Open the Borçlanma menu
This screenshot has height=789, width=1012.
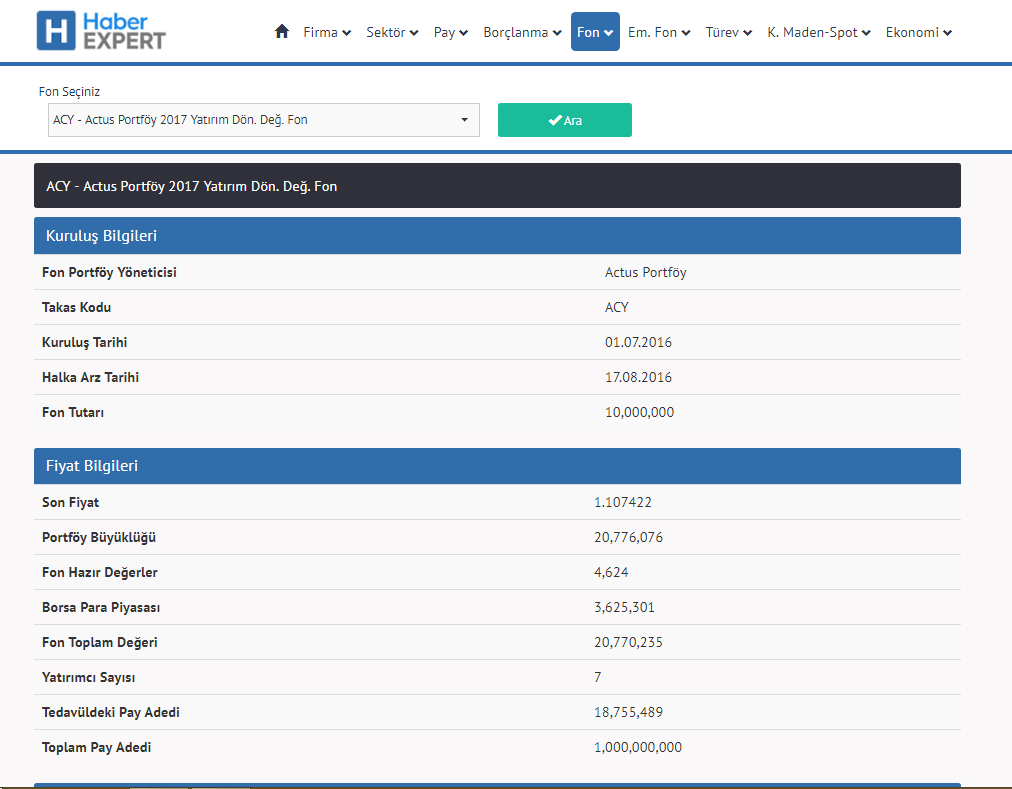coord(522,32)
